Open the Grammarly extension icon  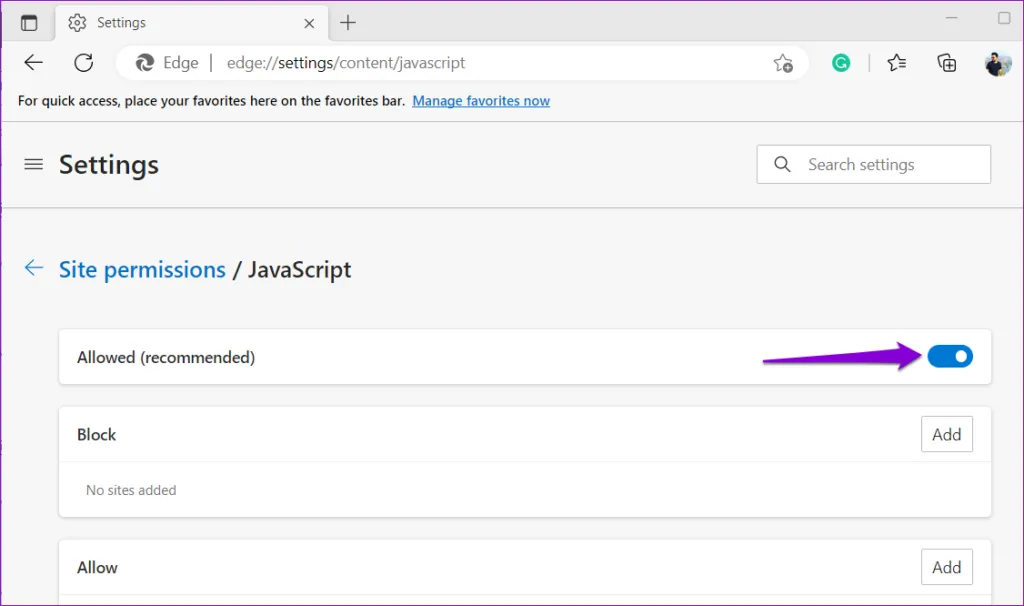click(842, 63)
